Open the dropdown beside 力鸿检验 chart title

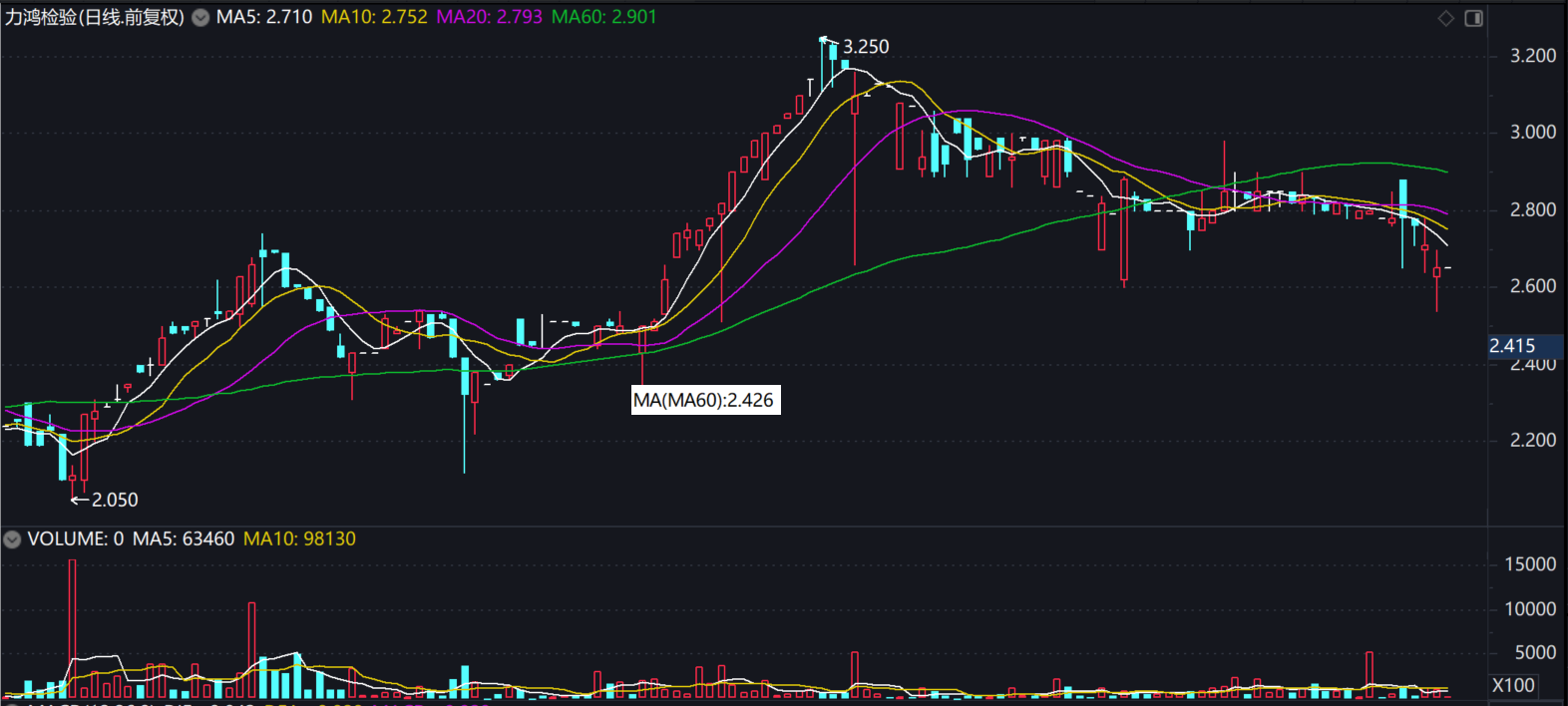coord(200,18)
